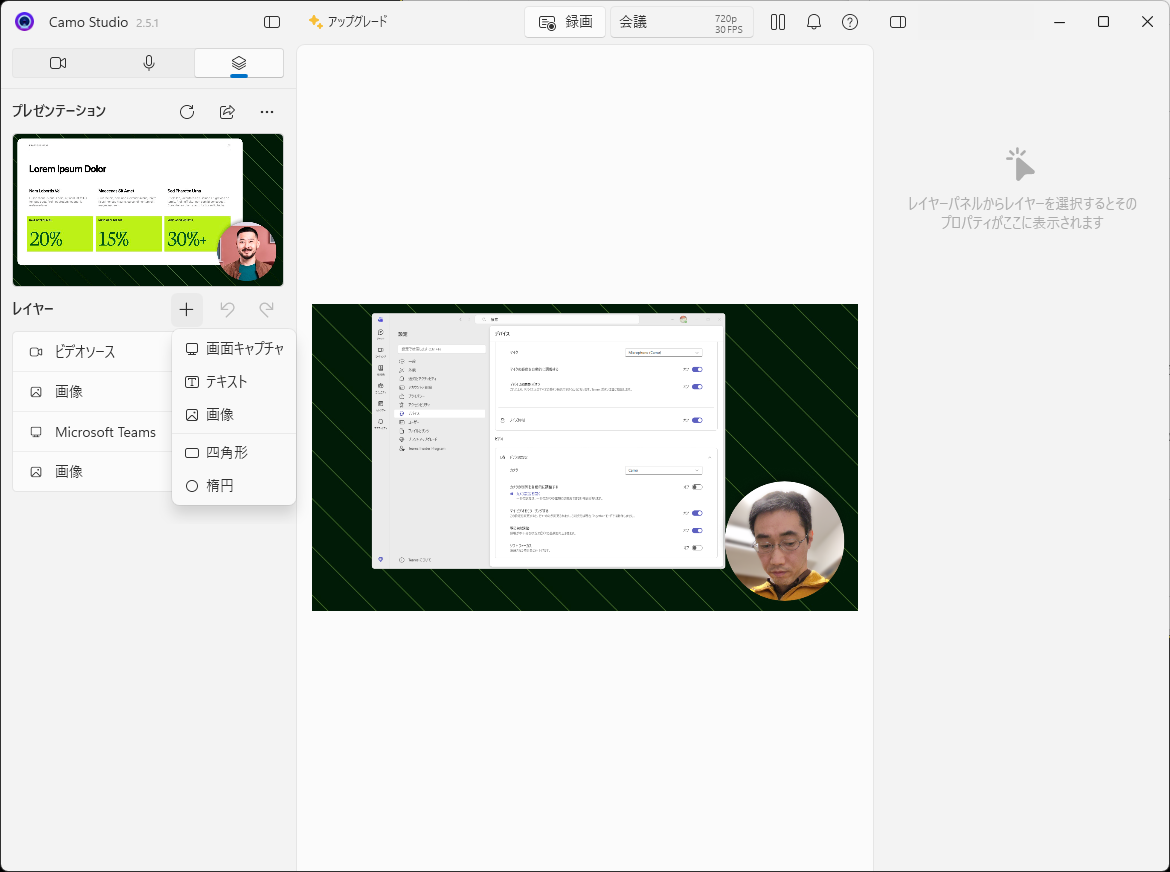Choose 四角形 from the add menu
The image size is (1170, 872).
click(x=234, y=452)
